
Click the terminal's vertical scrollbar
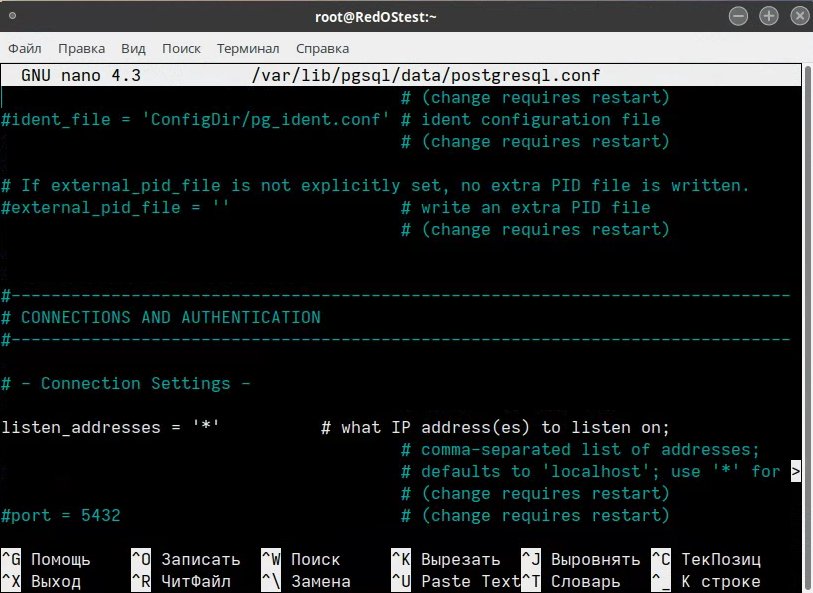point(807,300)
